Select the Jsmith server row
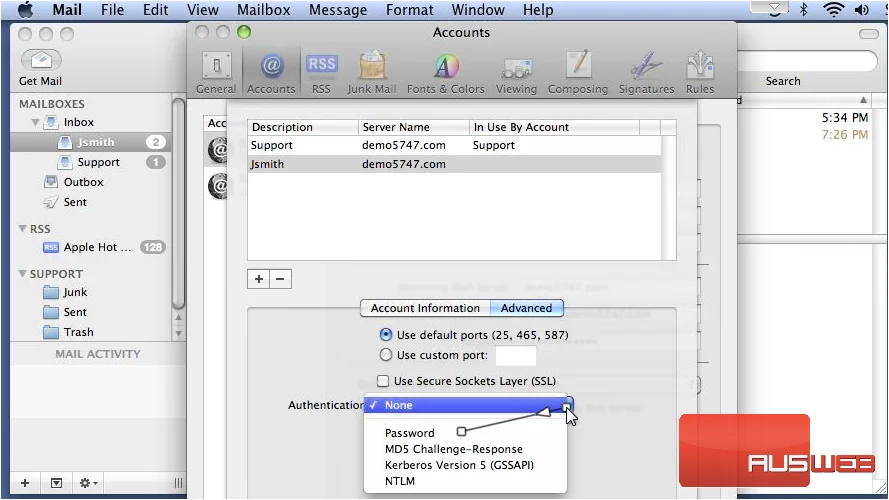Image resolution: width=889 pixels, height=500 pixels. [454, 164]
